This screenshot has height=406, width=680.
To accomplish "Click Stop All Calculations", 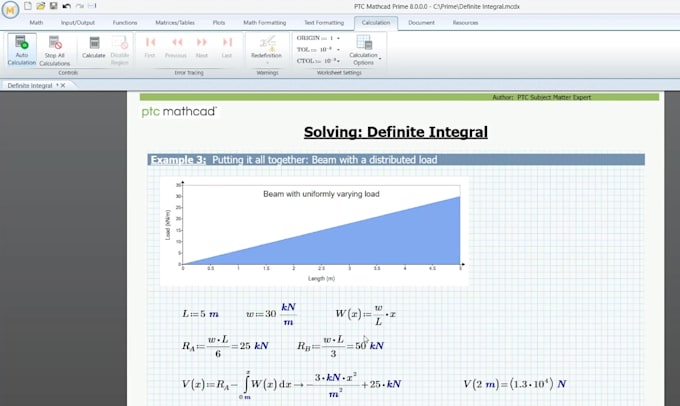I will pyautogui.click(x=55, y=51).
